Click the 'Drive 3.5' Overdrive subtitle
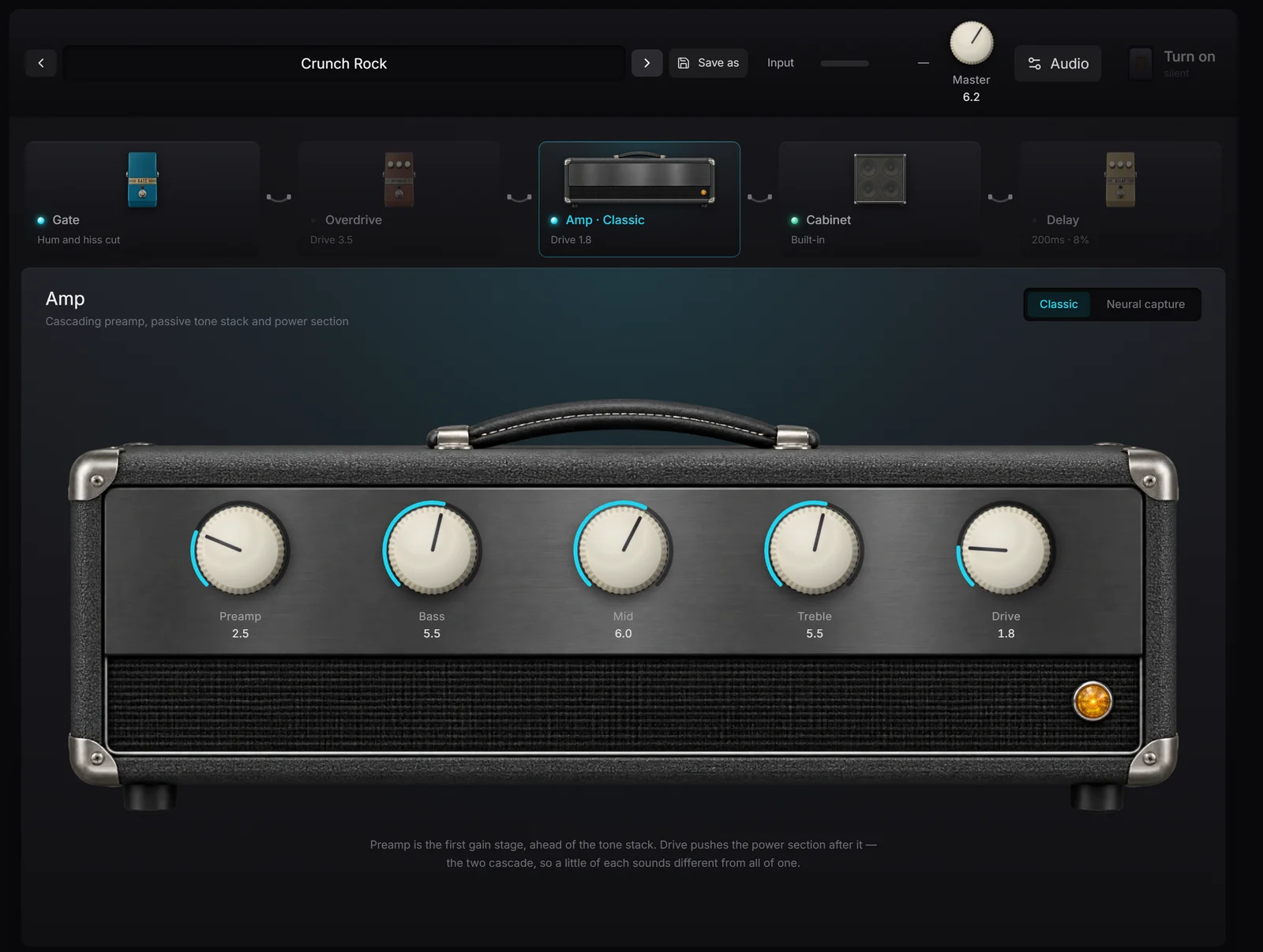Image resolution: width=1263 pixels, height=952 pixels. pyautogui.click(x=331, y=240)
